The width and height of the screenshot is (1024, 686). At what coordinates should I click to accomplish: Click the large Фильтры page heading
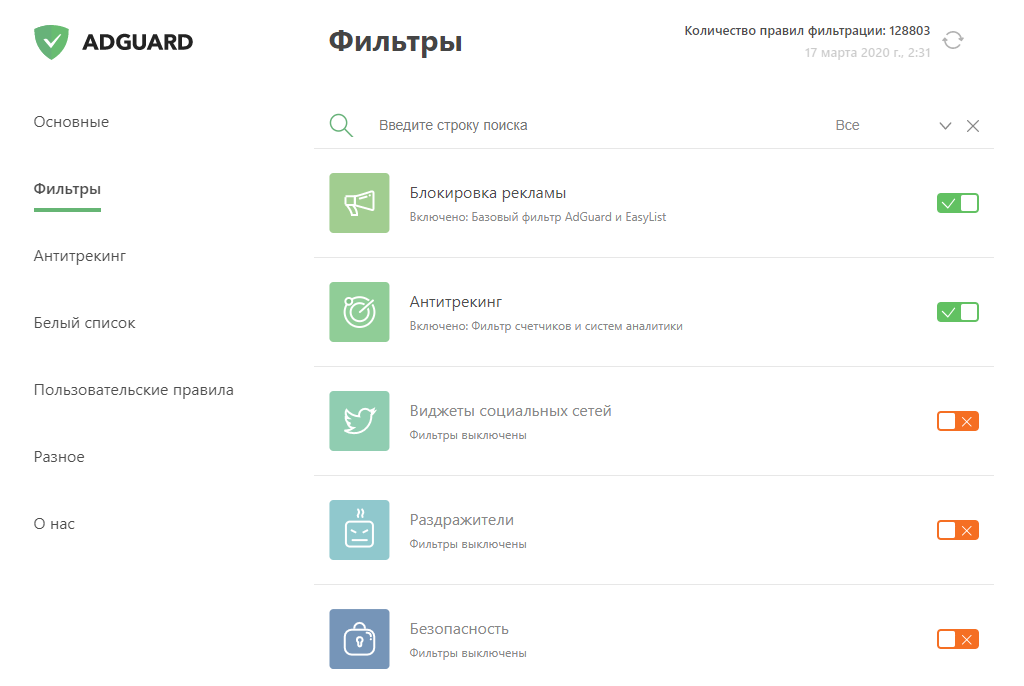point(395,42)
